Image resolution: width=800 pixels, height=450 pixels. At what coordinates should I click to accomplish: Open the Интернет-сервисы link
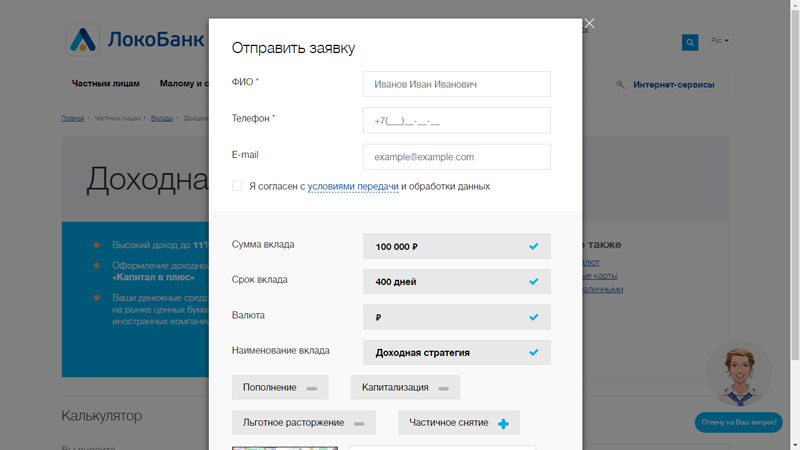point(673,85)
